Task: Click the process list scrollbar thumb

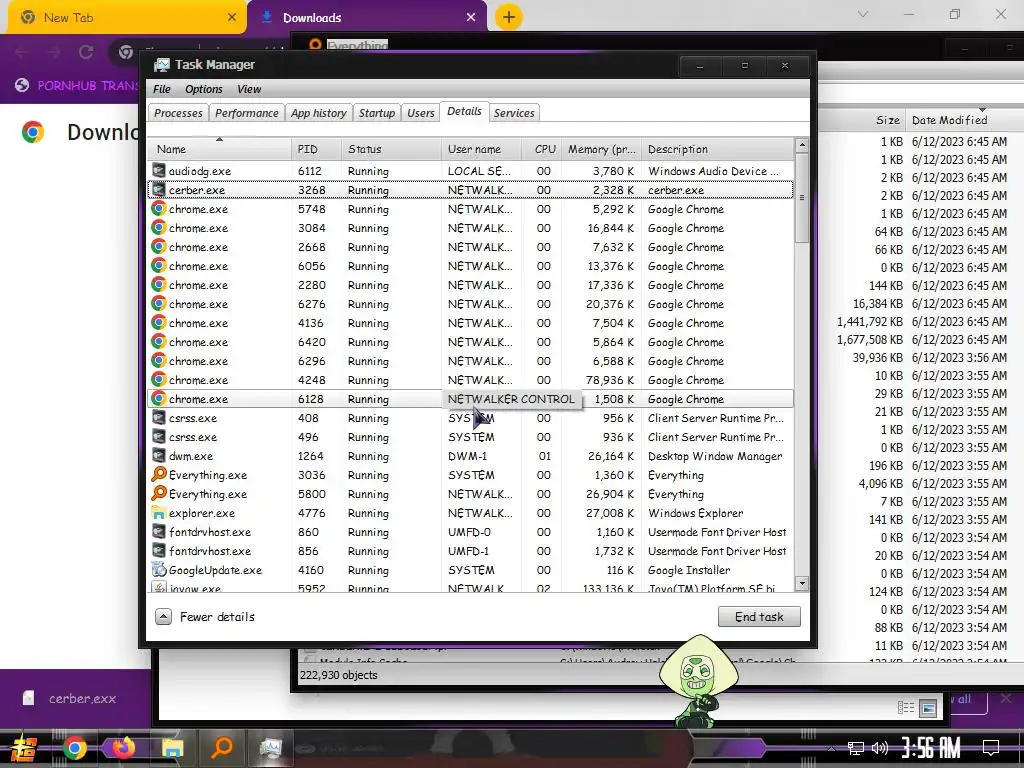Action: [802, 197]
